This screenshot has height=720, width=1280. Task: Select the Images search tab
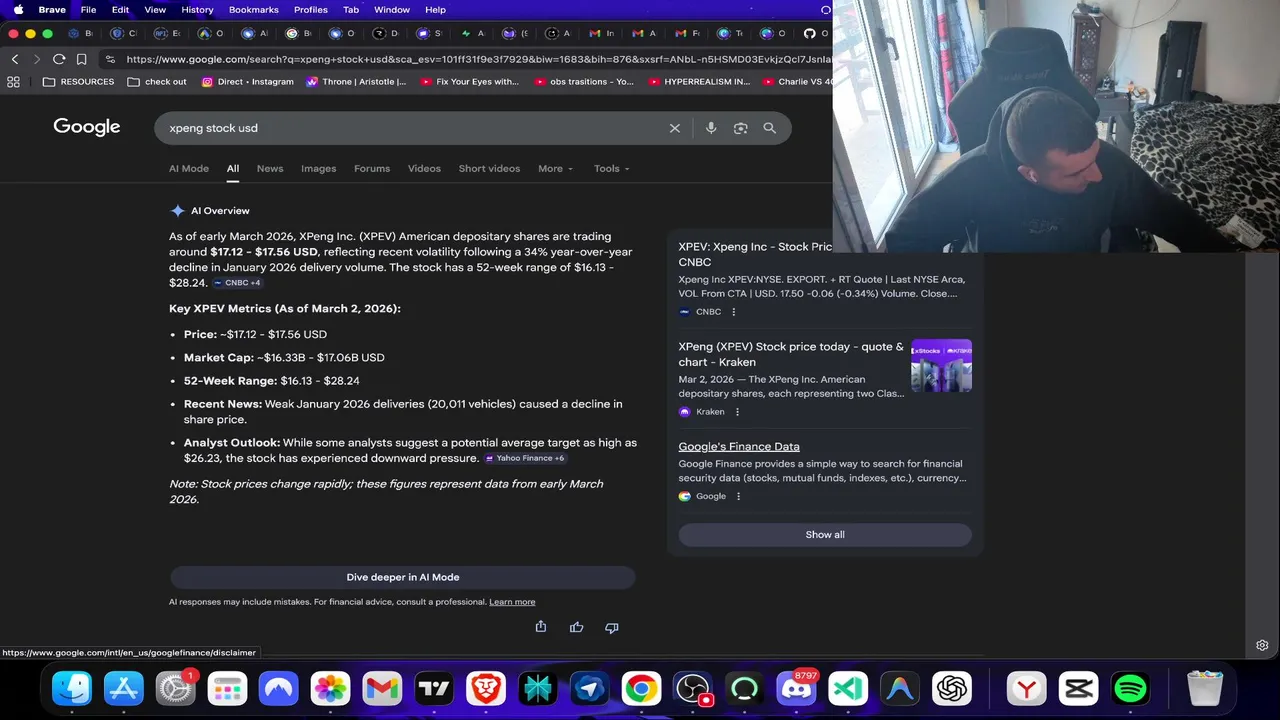pos(319,168)
